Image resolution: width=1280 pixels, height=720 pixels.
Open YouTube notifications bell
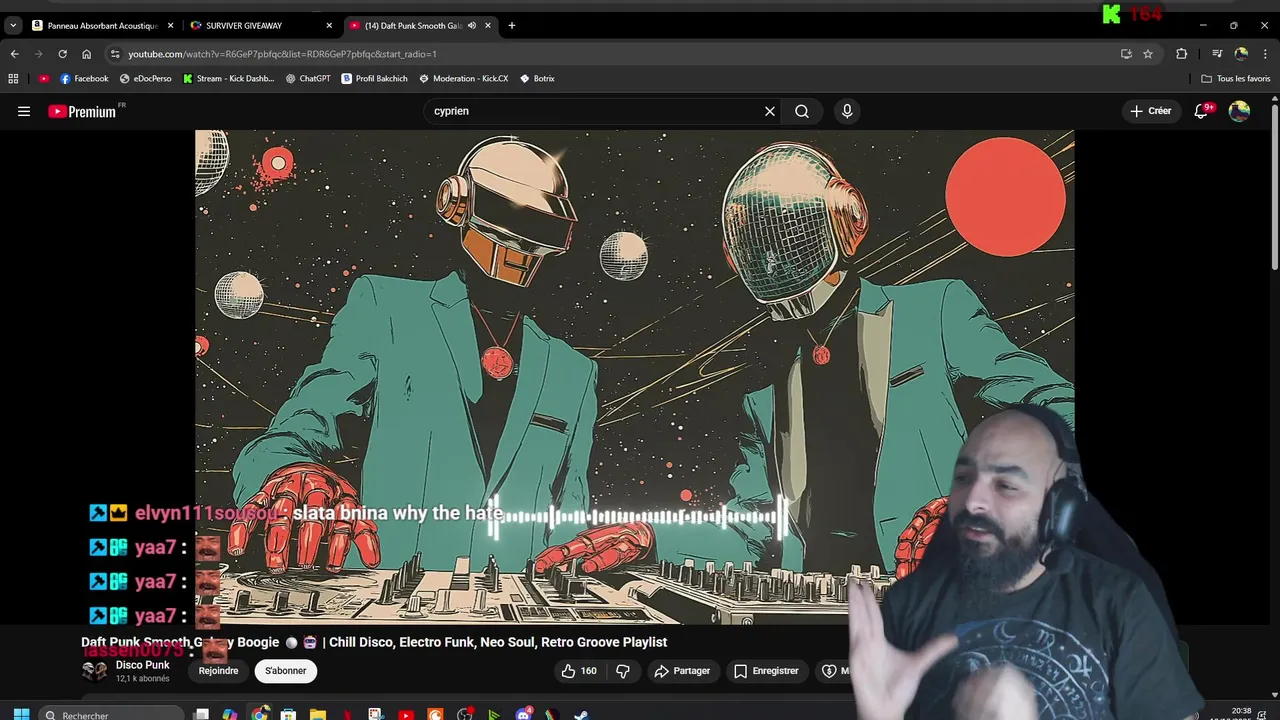click(1202, 111)
